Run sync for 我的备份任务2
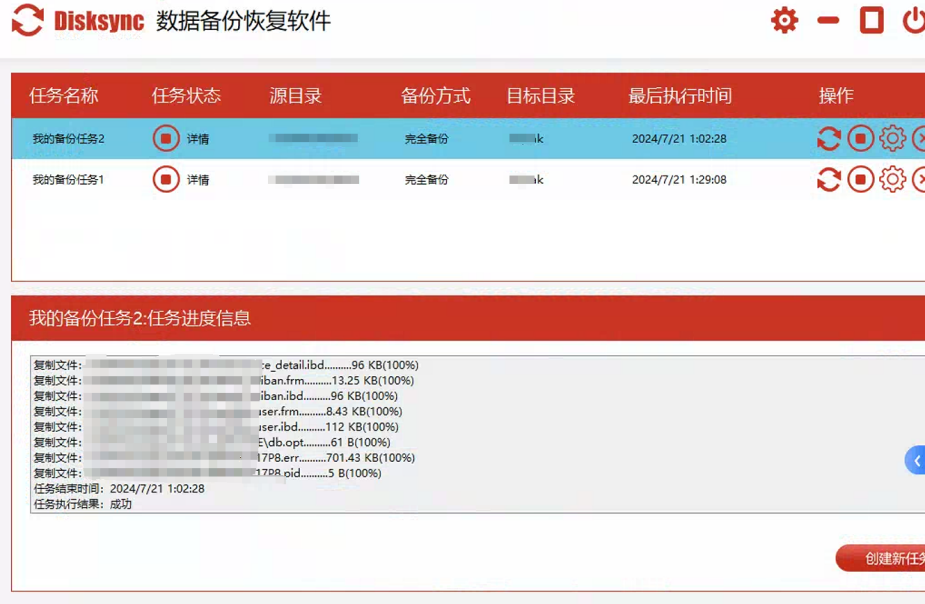925x604 pixels. click(x=828, y=138)
